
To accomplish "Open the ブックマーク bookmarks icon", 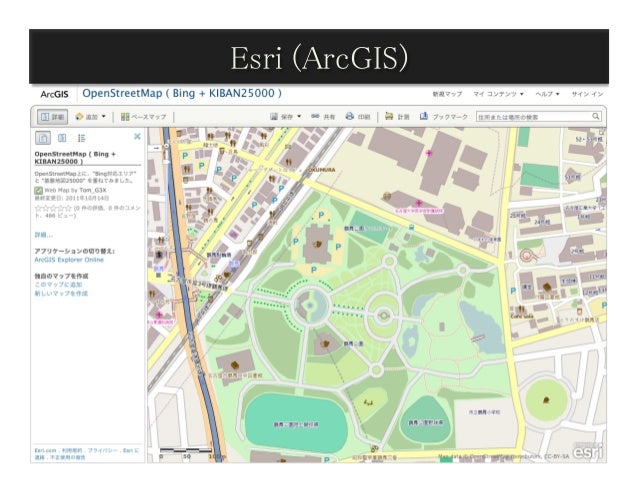I will (x=424, y=116).
